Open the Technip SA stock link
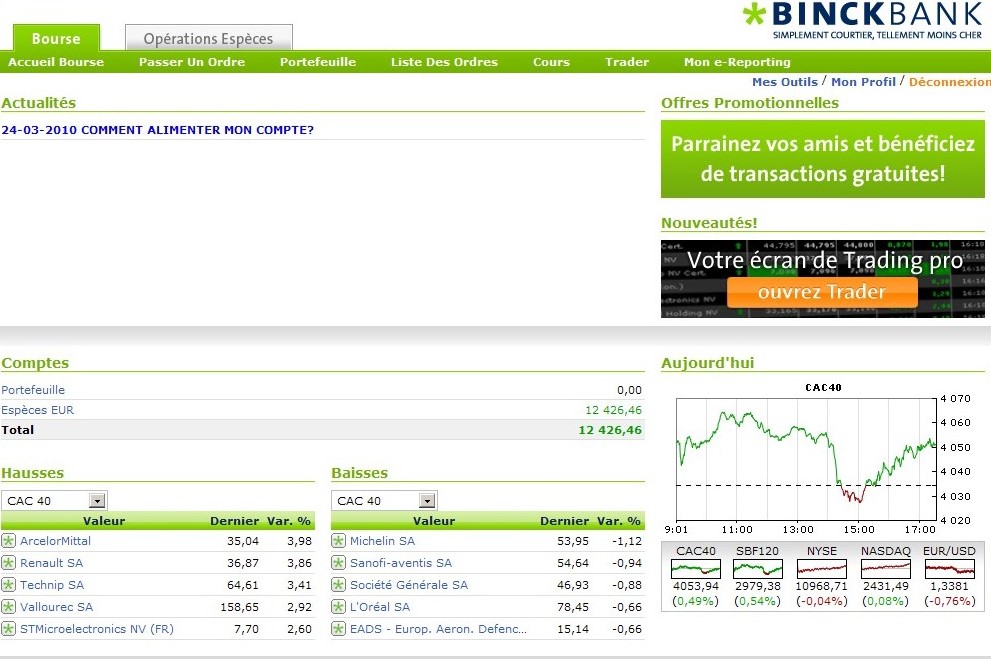The height and width of the screenshot is (659, 991). pyautogui.click(x=52, y=585)
